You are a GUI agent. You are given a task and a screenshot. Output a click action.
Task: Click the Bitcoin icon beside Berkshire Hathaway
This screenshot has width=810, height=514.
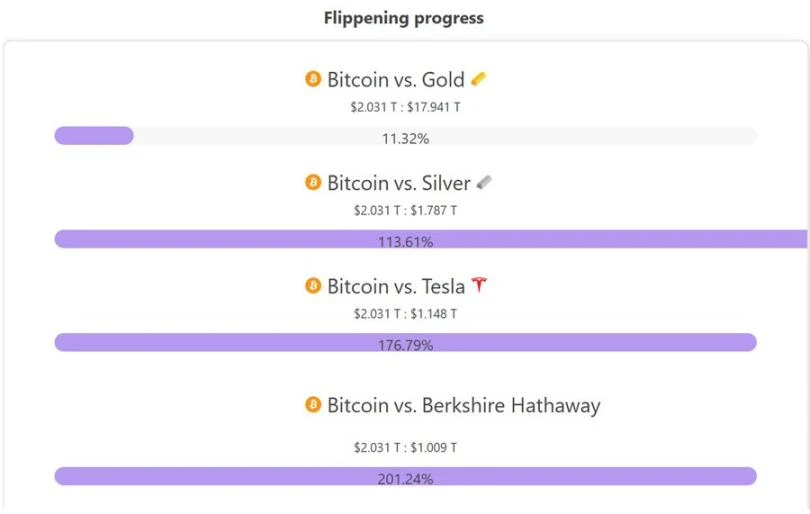click(x=313, y=405)
